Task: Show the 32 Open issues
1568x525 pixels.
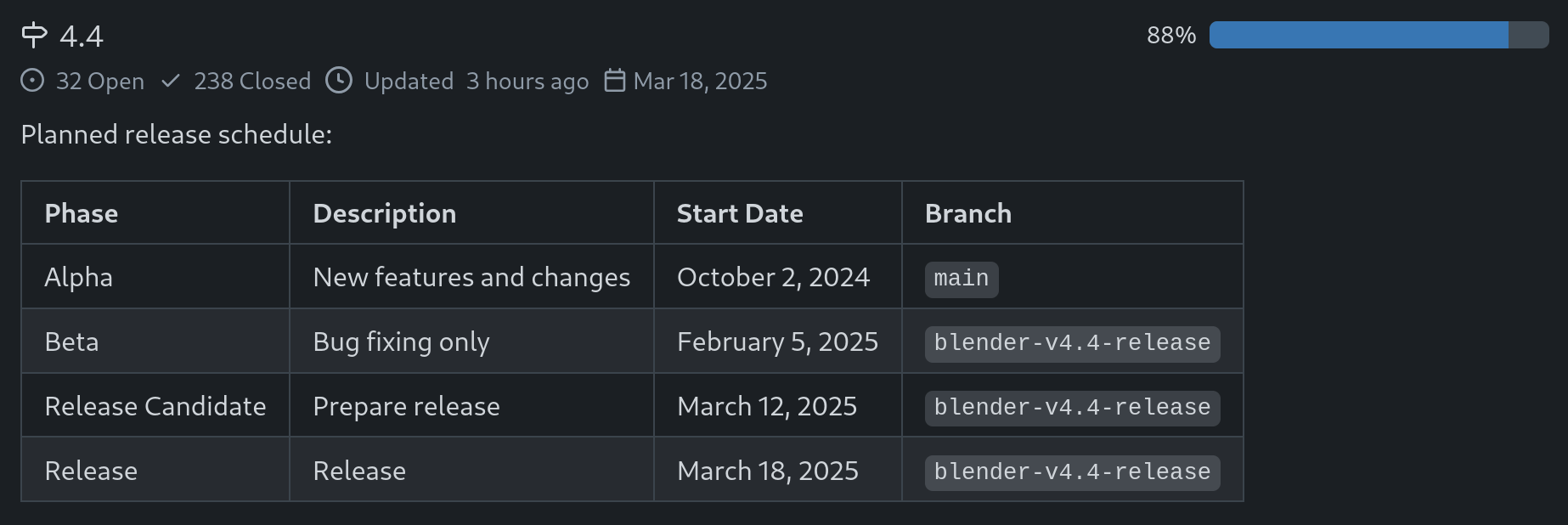Action: point(99,82)
